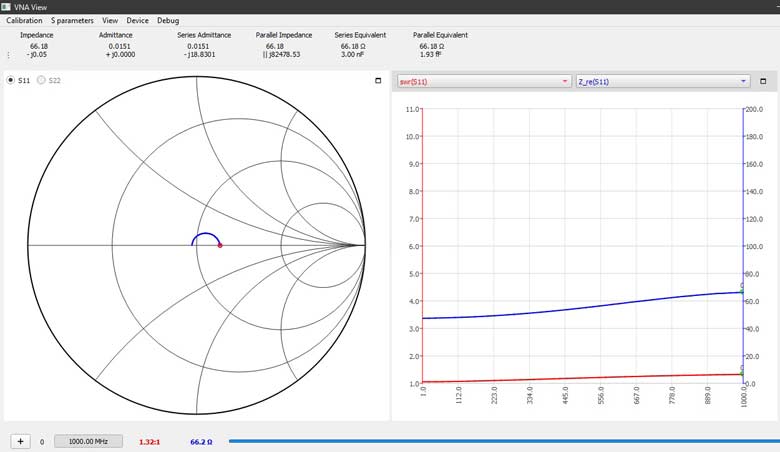The height and width of the screenshot is (452, 780).
Task: Click the Parallel Impedance label
Action: (284, 35)
